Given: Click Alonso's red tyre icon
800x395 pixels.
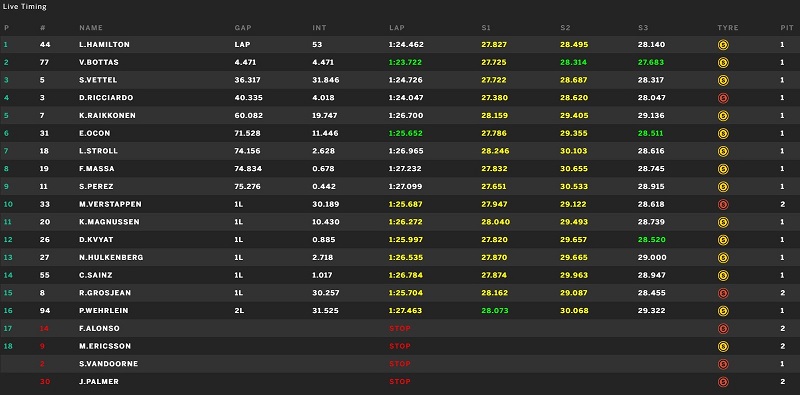Looking at the screenshot, I should click(723, 329).
